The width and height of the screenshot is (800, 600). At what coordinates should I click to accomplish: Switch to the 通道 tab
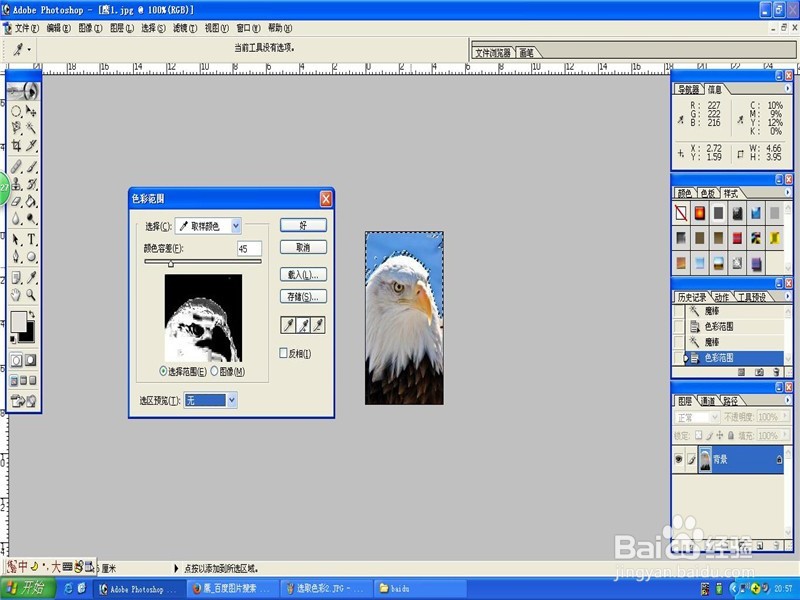pos(708,401)
